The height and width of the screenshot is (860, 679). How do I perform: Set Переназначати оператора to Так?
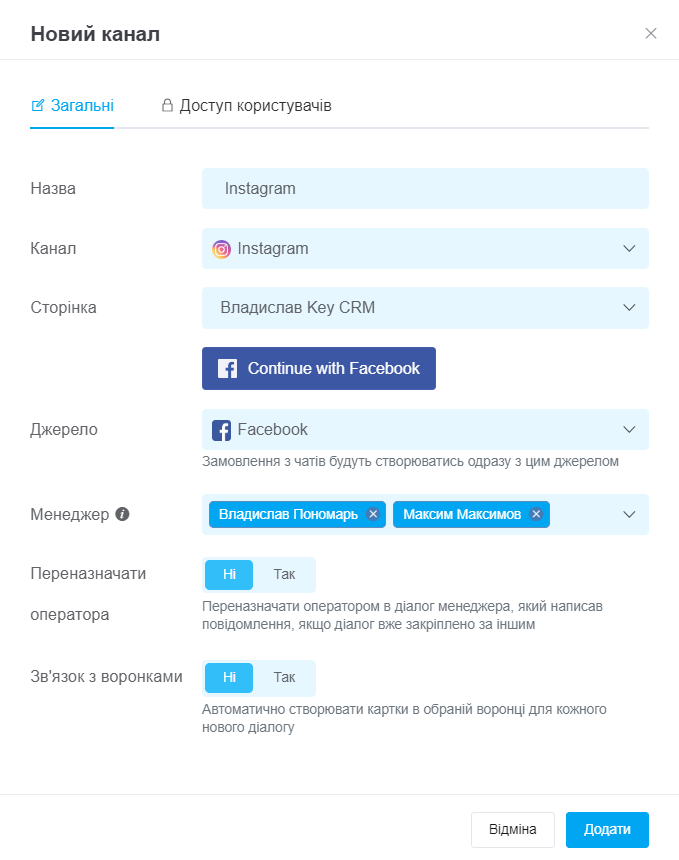(284, 574)
